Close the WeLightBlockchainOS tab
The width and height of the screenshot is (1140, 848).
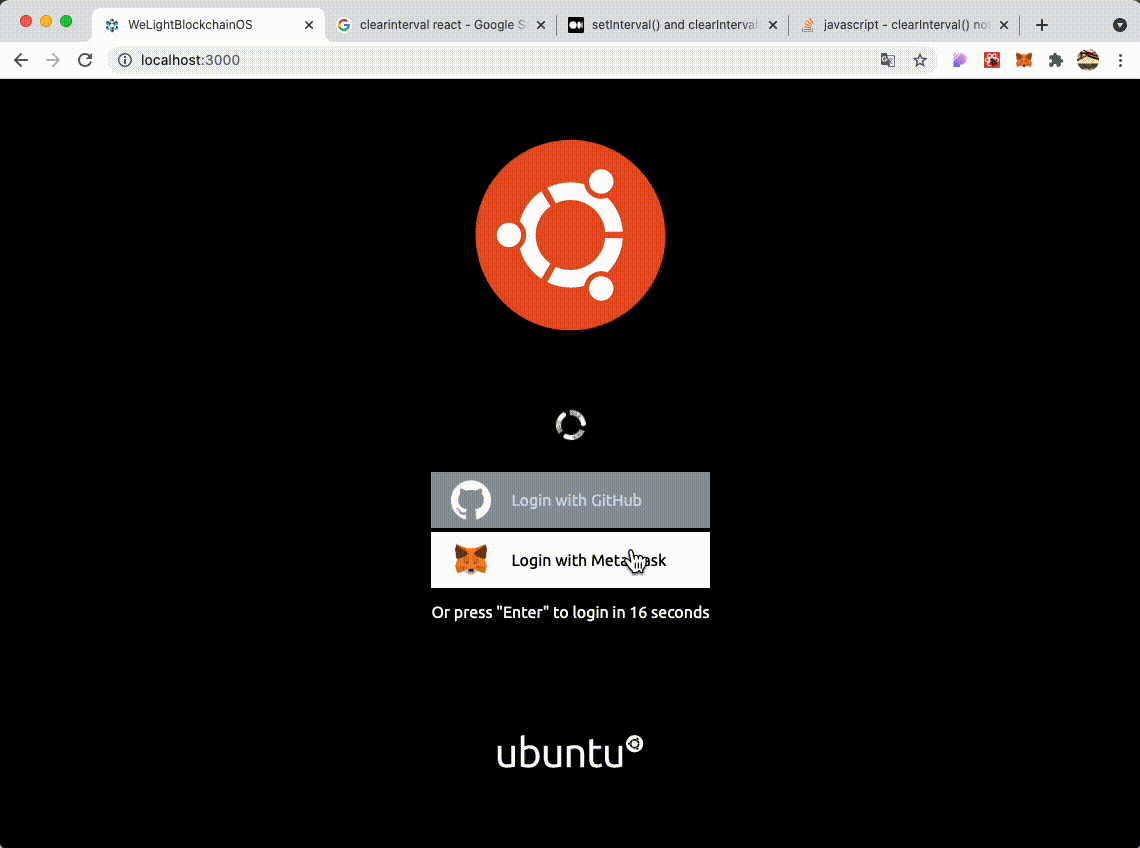coord(309,25)
